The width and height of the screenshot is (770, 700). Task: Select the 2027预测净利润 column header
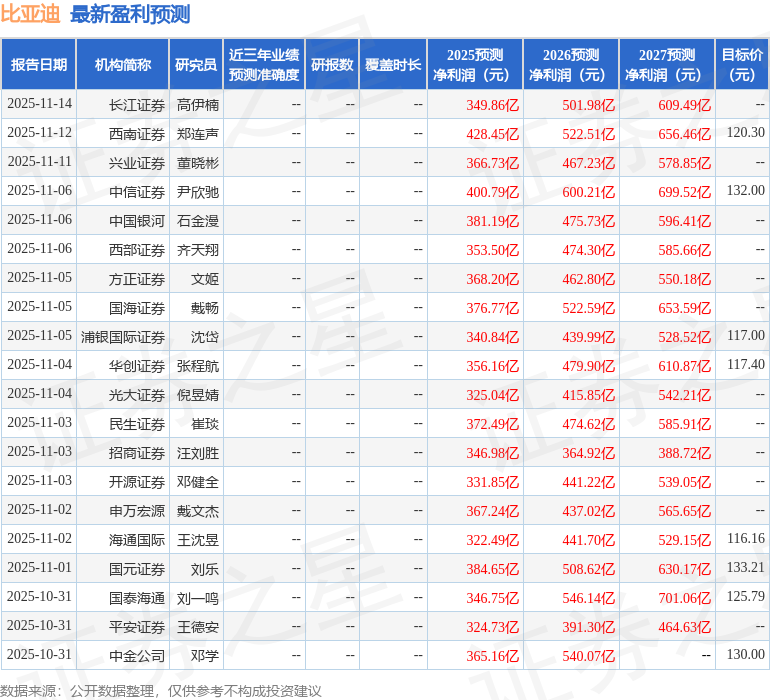pyautogui.click(x=667, y=64)
